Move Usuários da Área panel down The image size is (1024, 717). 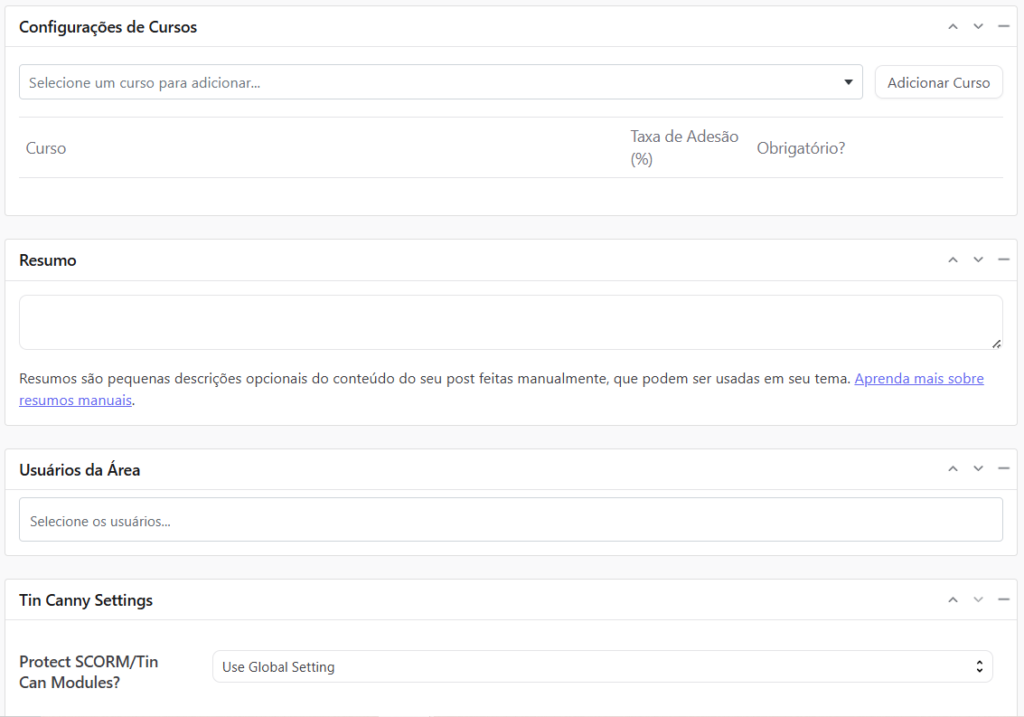(x=978, y=469)
